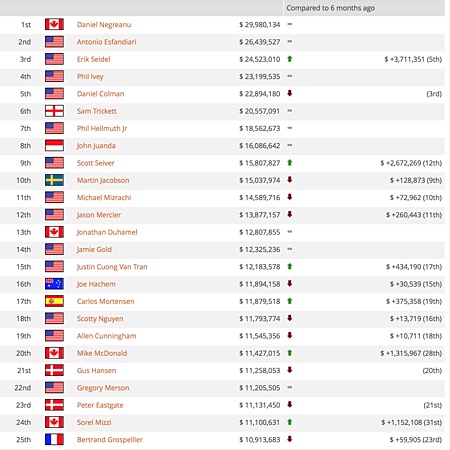Open Jonathan Duhamel's profile link
Image resolution: width=450 pixels, height=450 pixels.
(107, 232)
